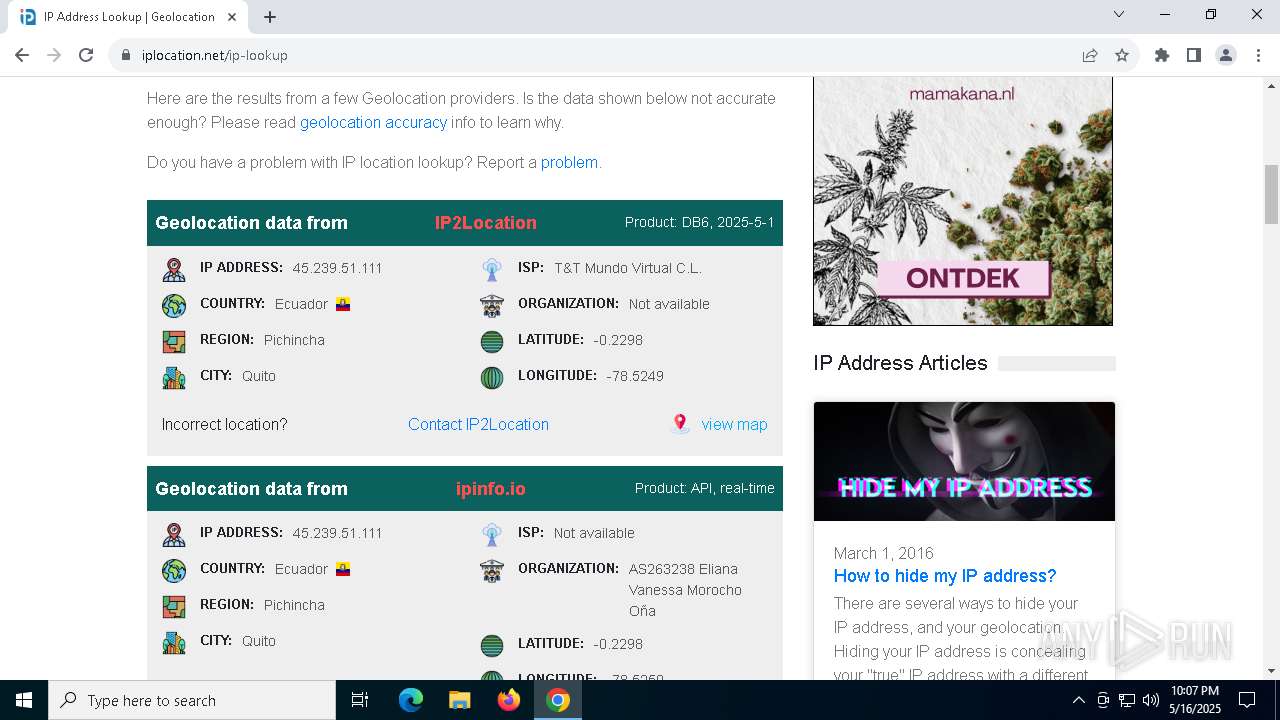Click the browser Back arrow
The image size is (1280, 720).
(x=22, y=55)
